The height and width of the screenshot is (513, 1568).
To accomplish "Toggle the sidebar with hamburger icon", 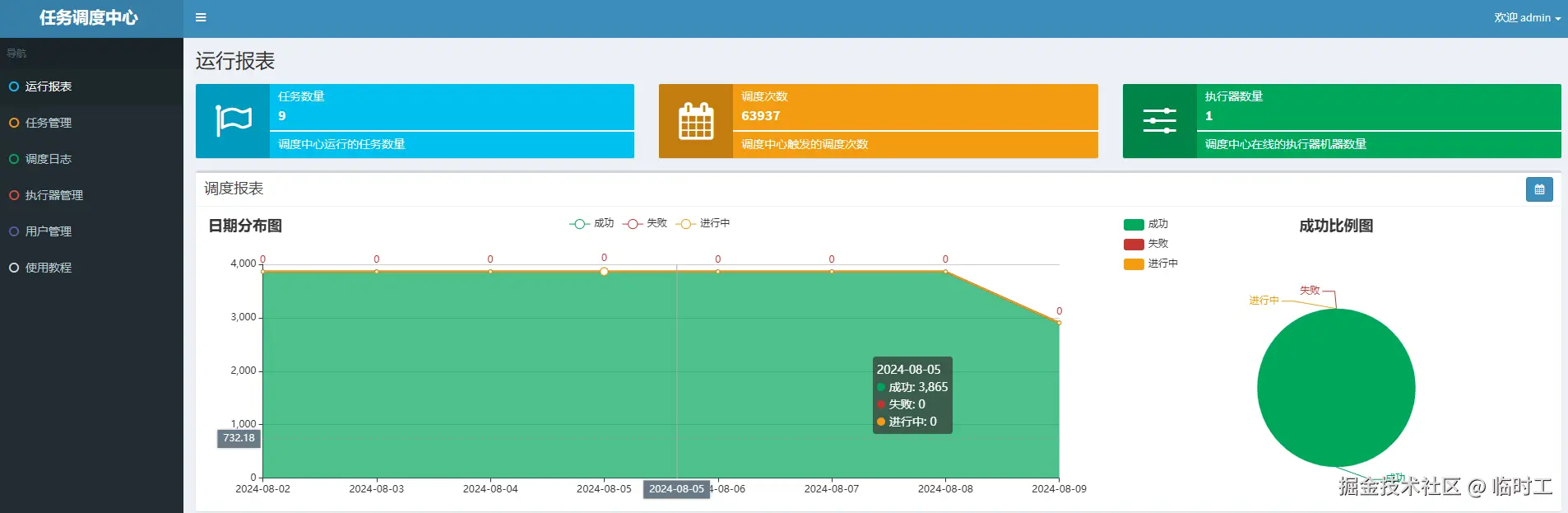I will pos(201,17).
